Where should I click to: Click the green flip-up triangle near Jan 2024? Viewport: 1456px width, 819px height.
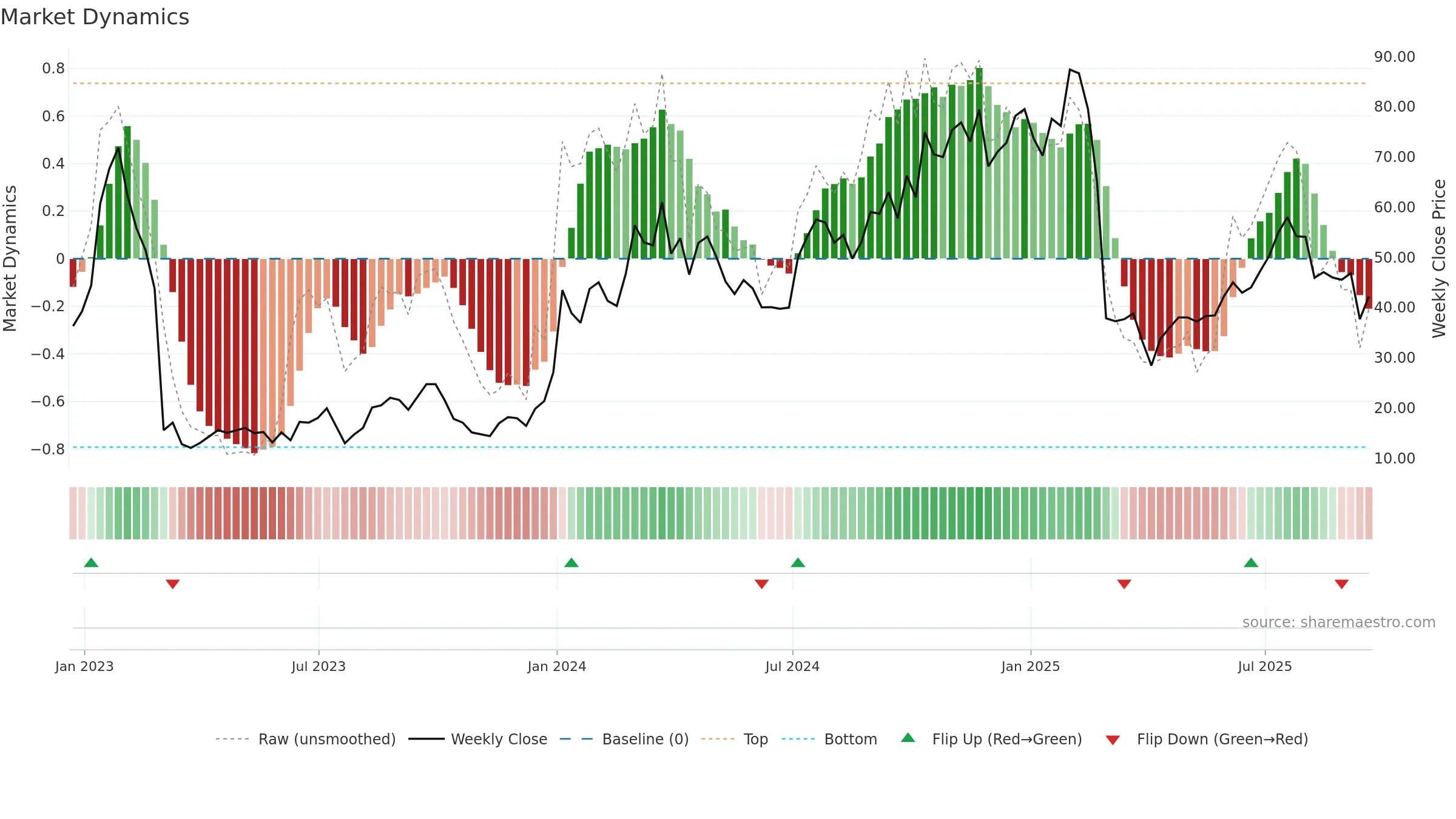pos(571,562)
